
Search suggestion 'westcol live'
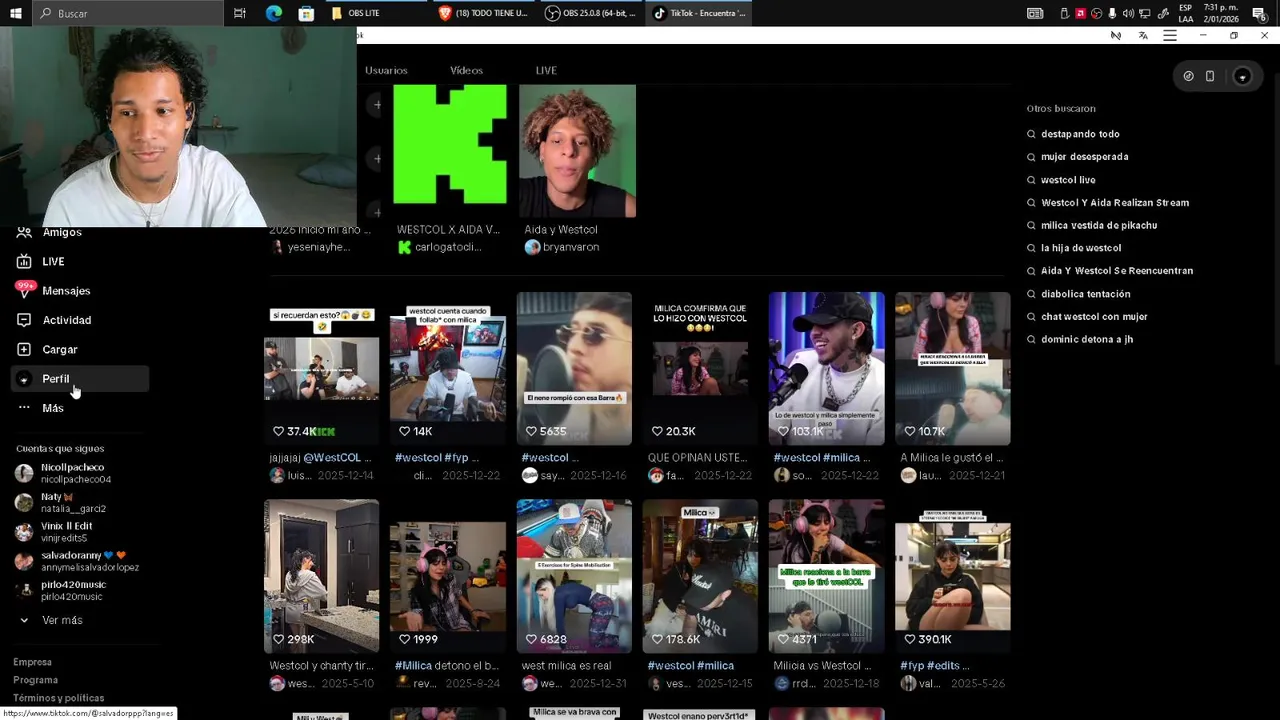1068,180
